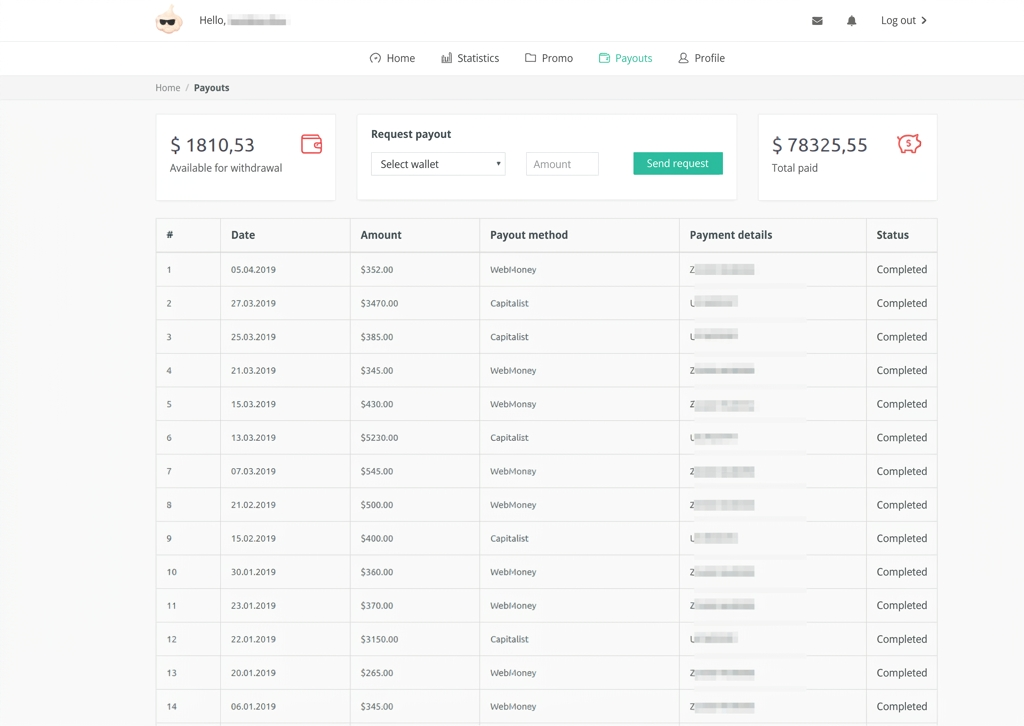1024x726 pixels.
Task: Click the user avatar with sunglasses
Action: [x=169, y=20]
